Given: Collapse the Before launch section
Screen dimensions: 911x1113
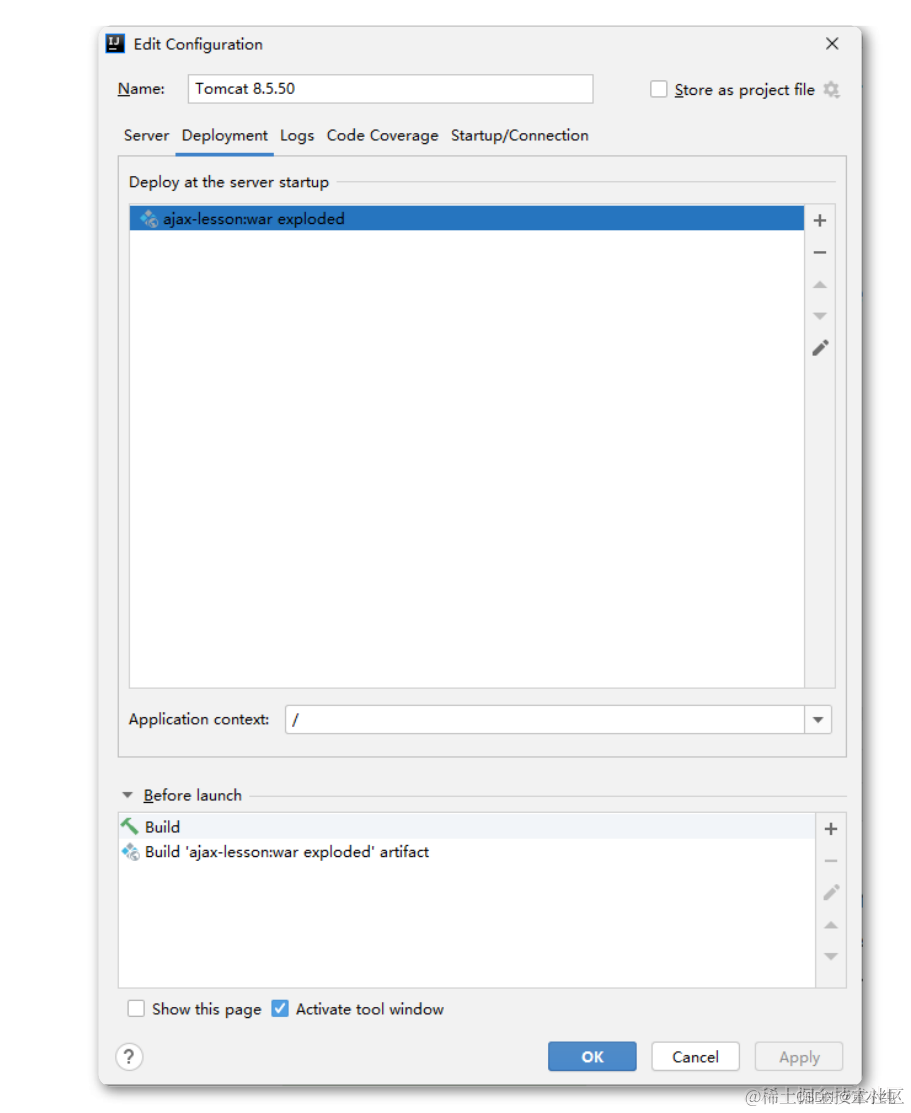Looking at the screenshot, I should [x=128, y=796].
